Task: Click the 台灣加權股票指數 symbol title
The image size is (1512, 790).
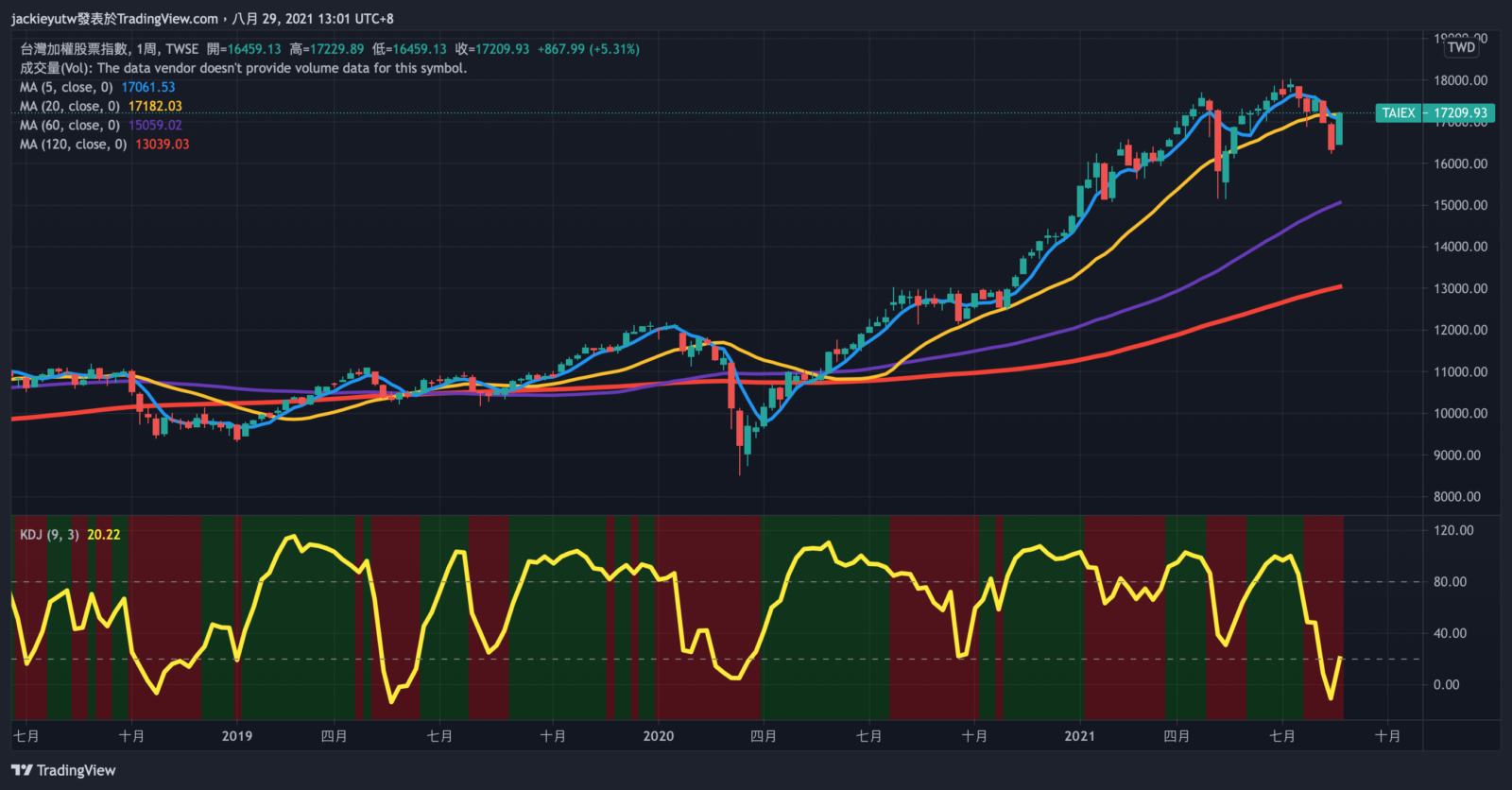Action: click(74, 49)
